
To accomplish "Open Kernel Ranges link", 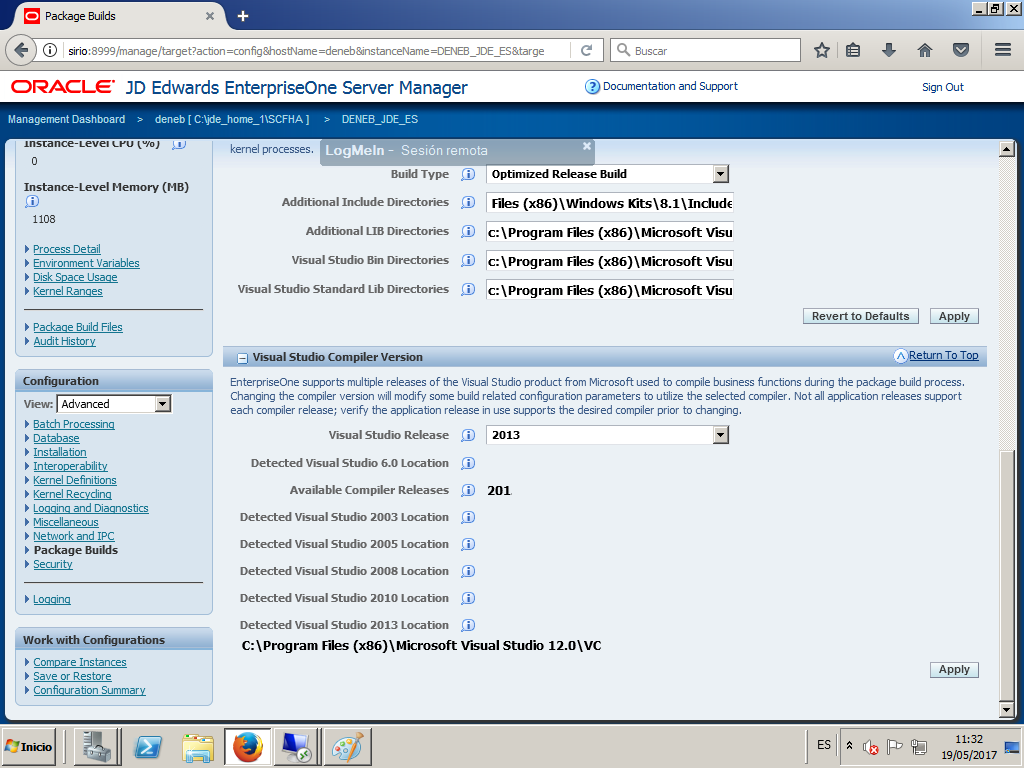I will coord(68,291).
